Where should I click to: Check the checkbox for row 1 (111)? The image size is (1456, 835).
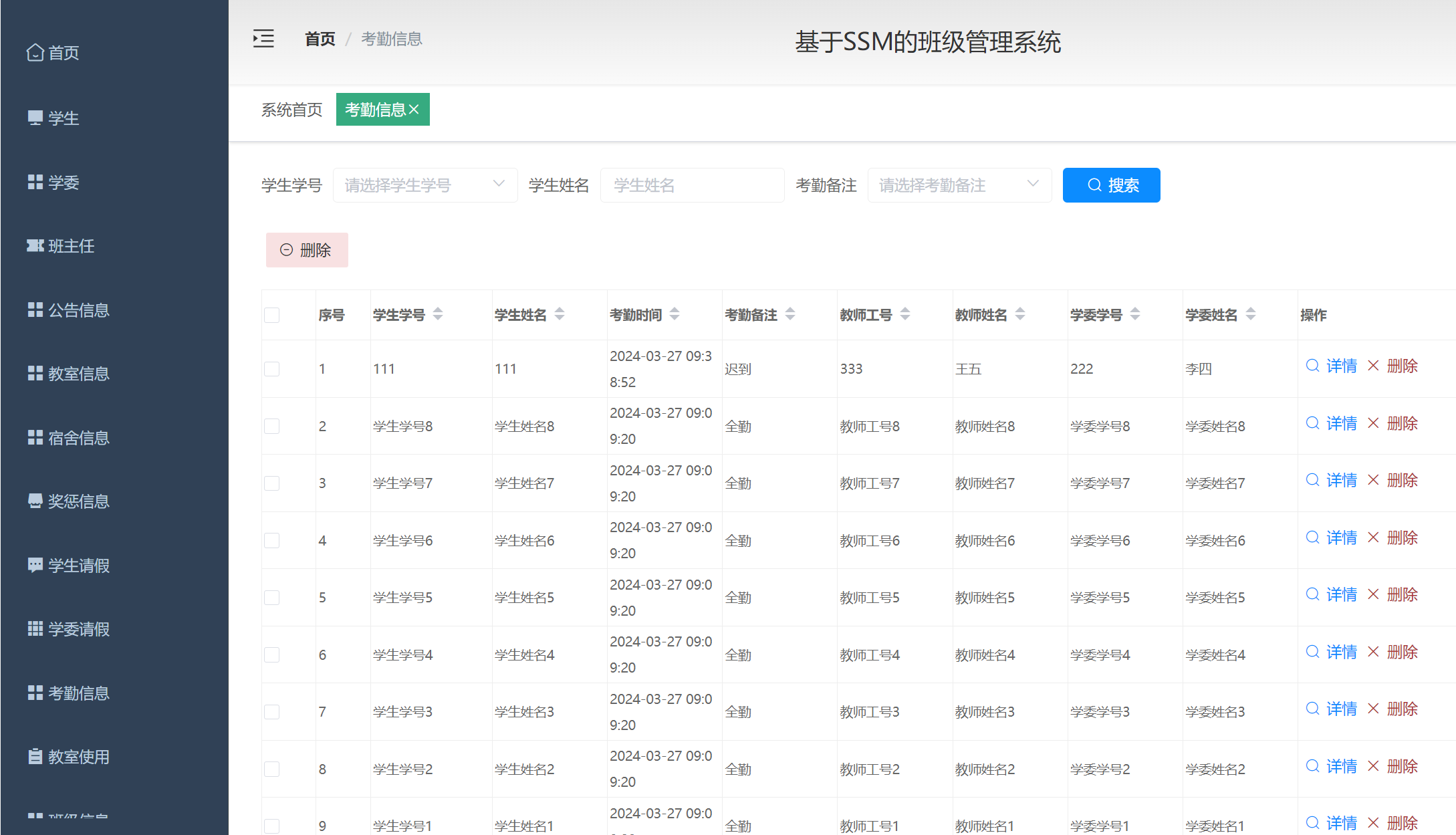271,369
